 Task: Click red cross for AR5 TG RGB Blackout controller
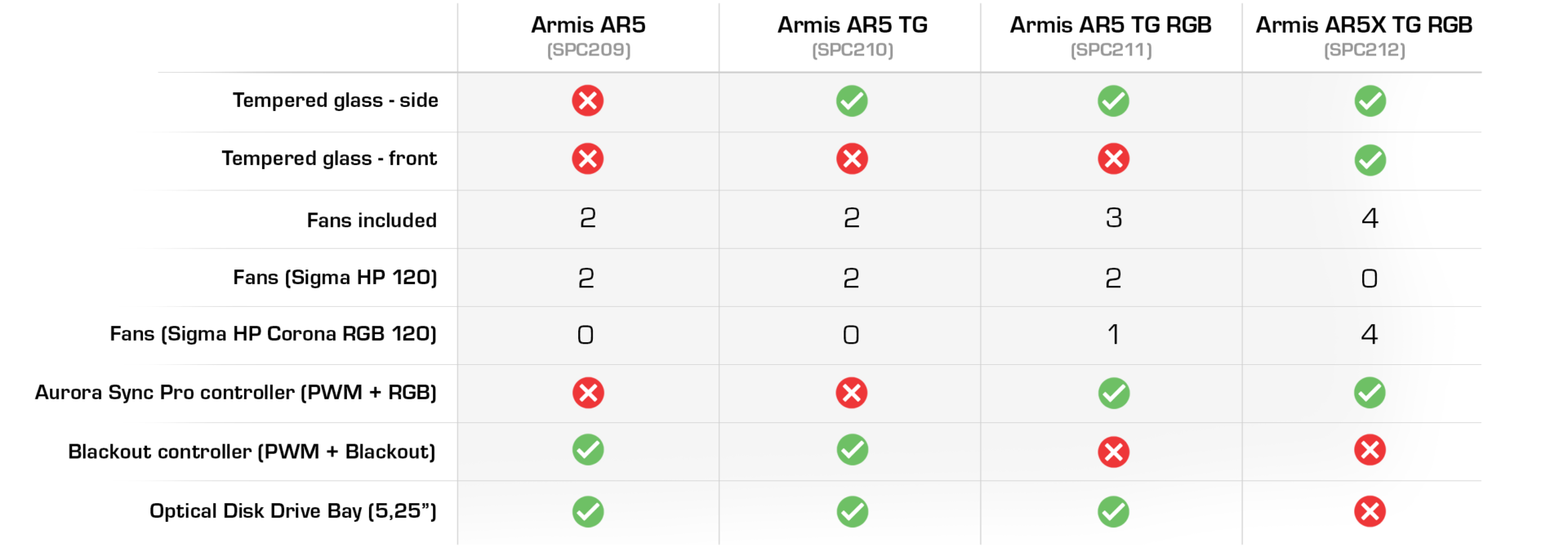point(1113,452)
